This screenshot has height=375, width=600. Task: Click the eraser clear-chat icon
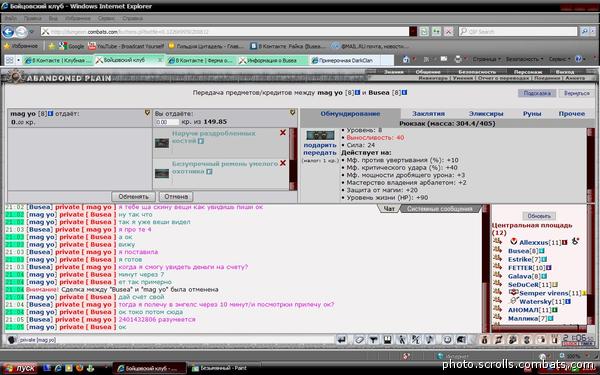click(x=359, y=340)
